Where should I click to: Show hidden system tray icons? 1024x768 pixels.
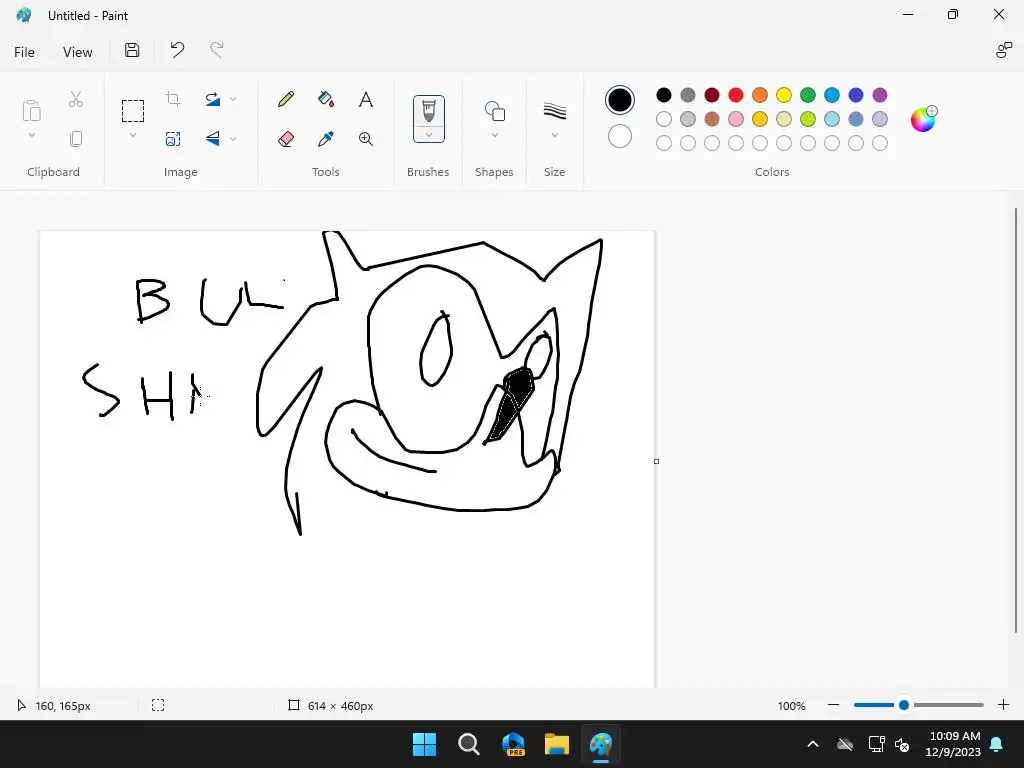pos(813,744)
